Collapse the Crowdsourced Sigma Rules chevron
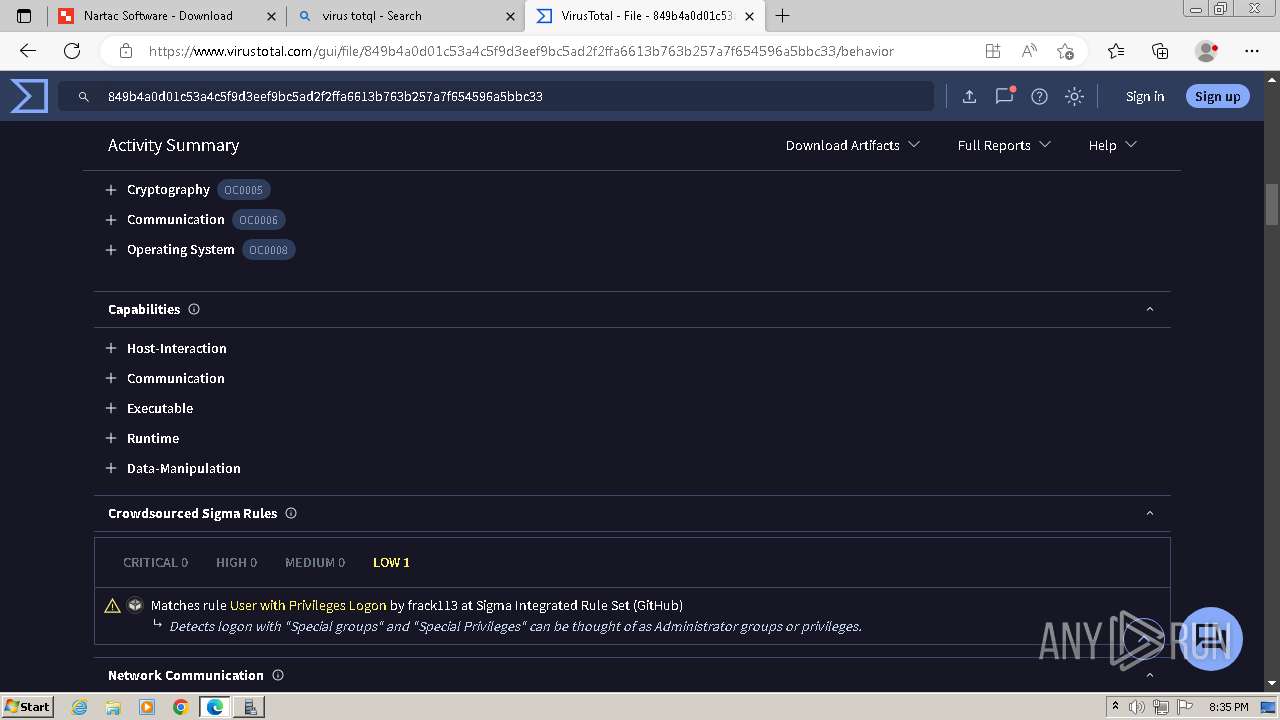The height and width of the screenshot is (720, 1280). (1149, 513)
